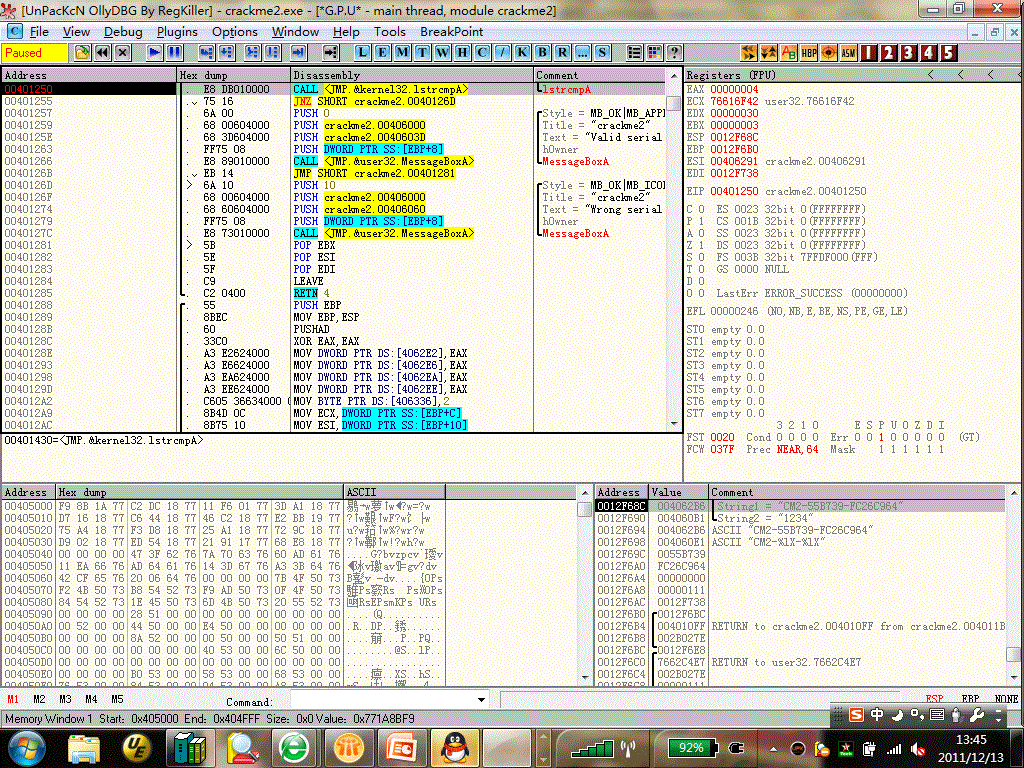Select the NONE stack tracking option

click(1005, 699)
